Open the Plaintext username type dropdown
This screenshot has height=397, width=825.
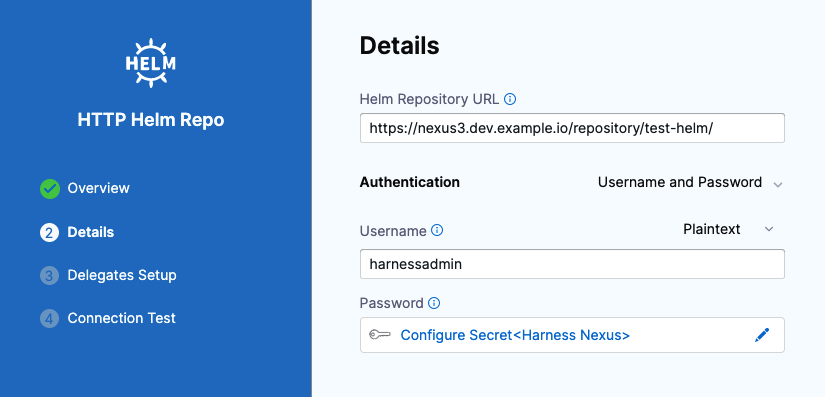point(728,229)
